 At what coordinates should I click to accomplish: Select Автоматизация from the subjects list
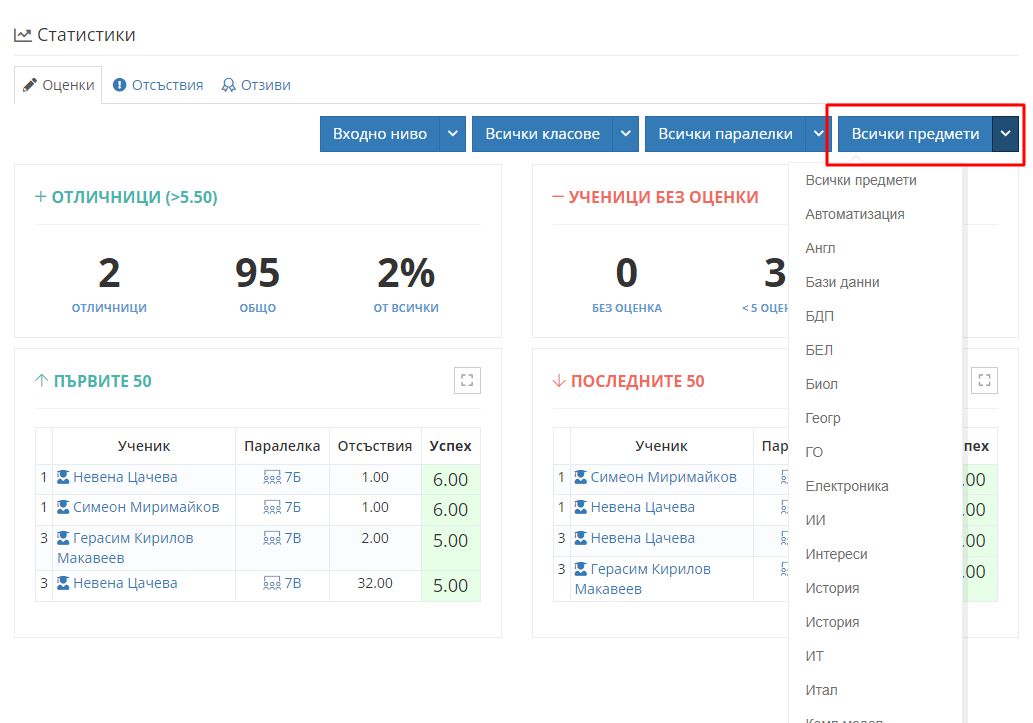(855, 214)
